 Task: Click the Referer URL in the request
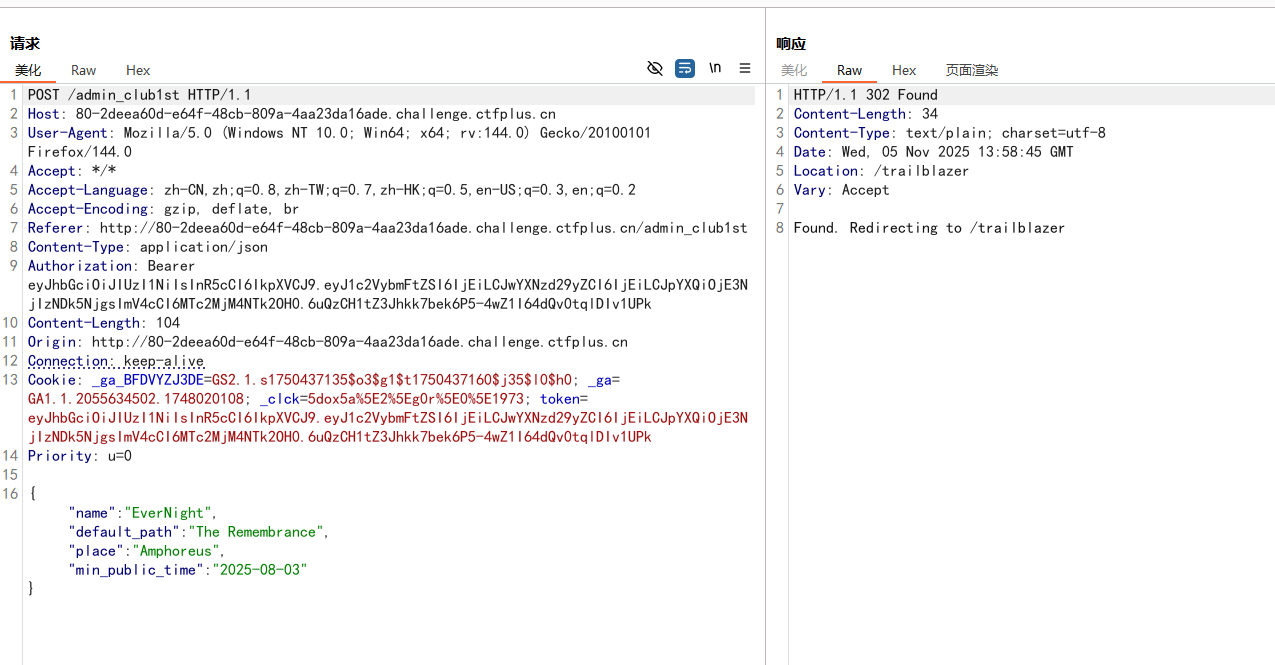click(x=423, y=228)
